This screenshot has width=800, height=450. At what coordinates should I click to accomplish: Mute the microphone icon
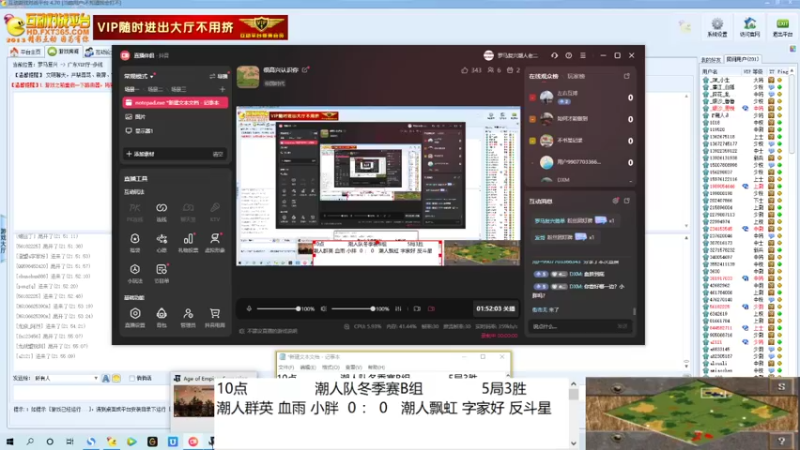click(x=249, y=309)
